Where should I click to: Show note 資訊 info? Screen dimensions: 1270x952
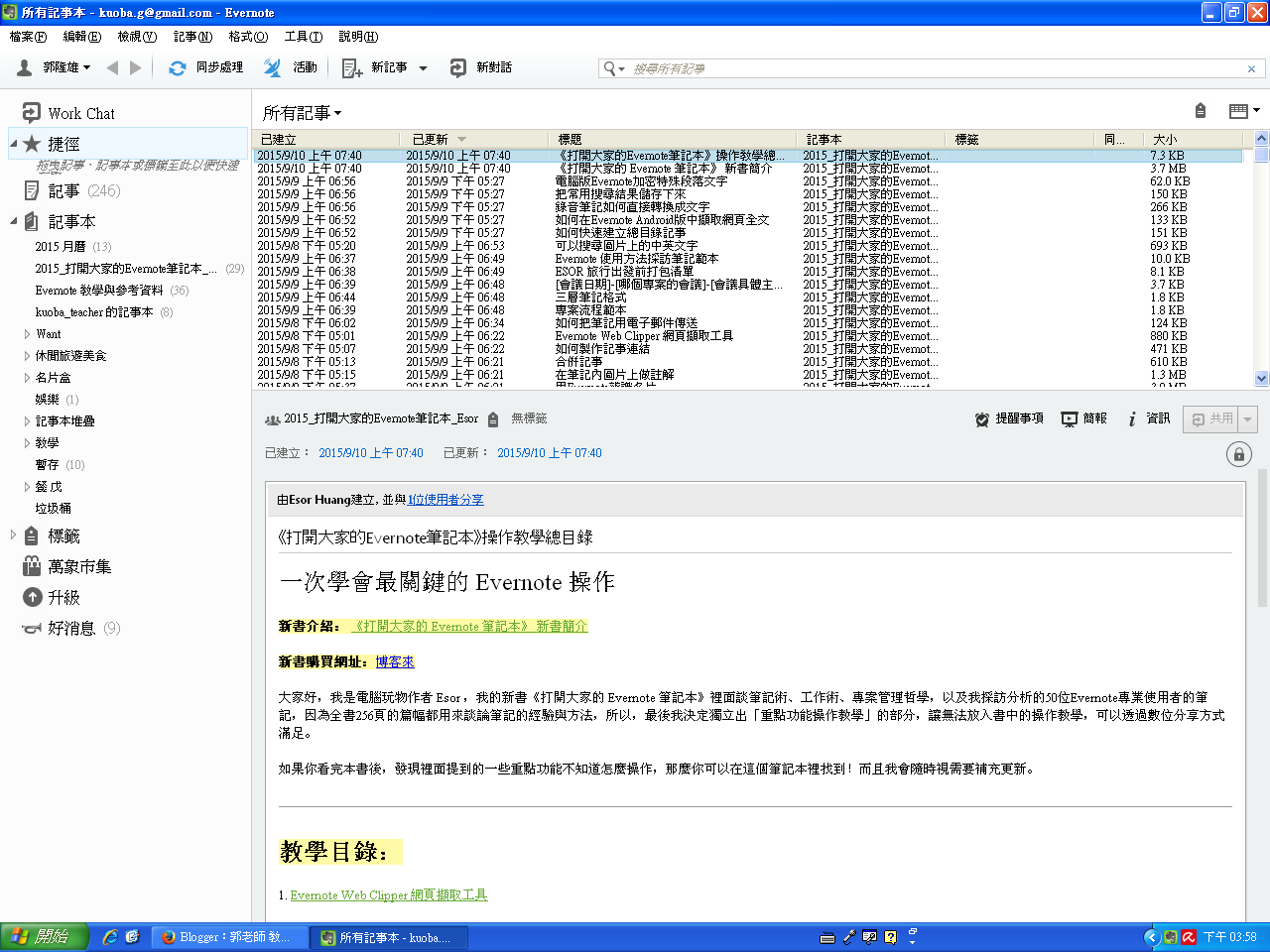1148,418
